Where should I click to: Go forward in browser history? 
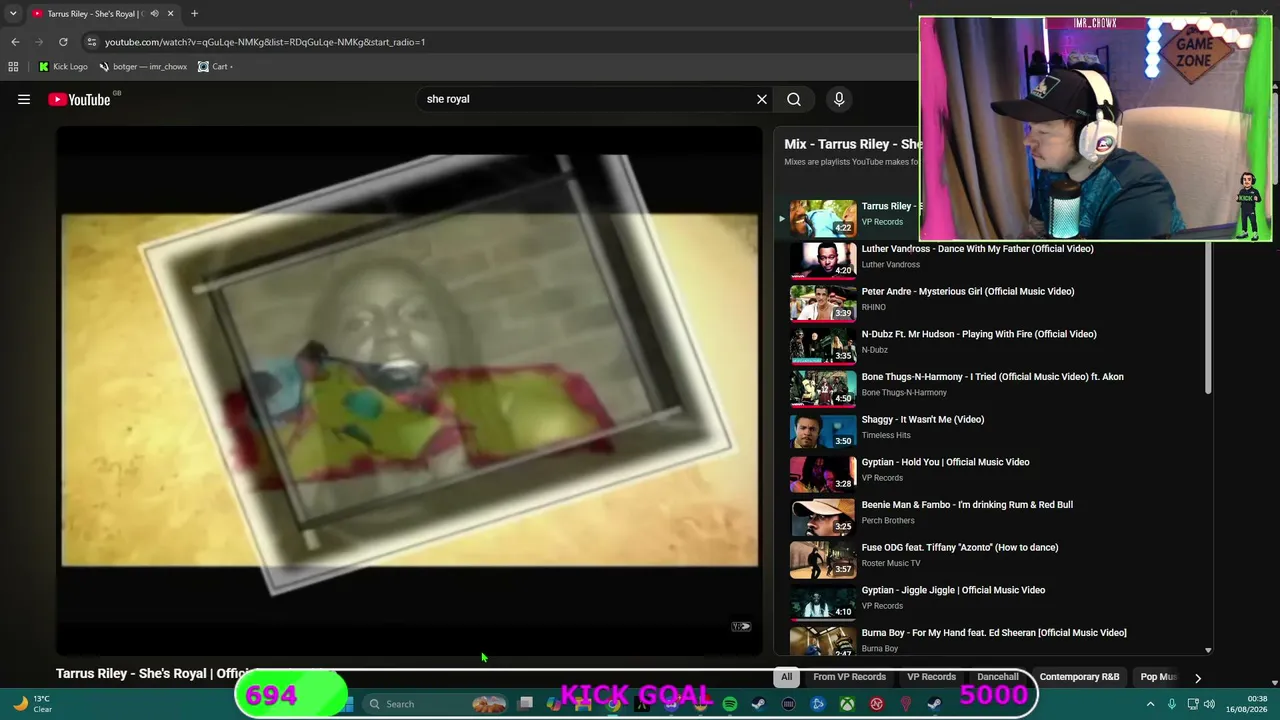tap(39, 42)
